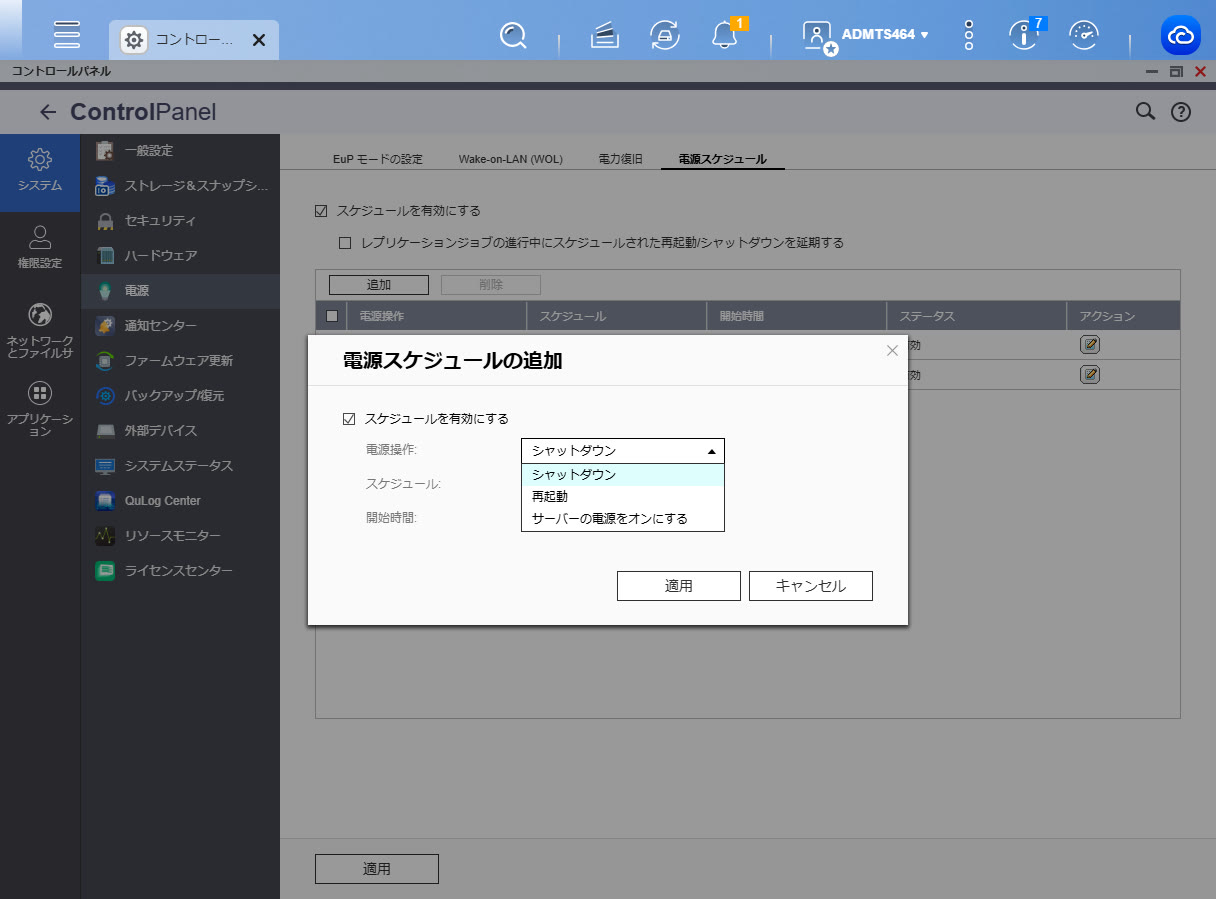Click 適用 button in the dialog
This screenshot has height=899, width=1216.
pyautogui.click(x=678, y=586)
